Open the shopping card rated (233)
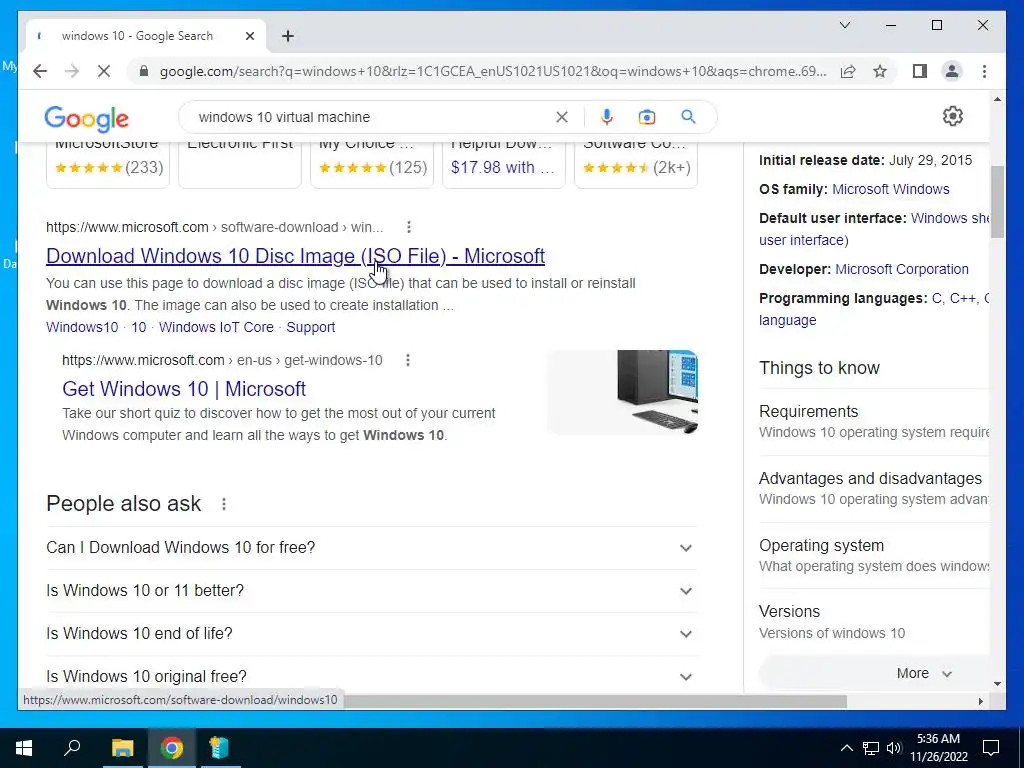 click(108, 165)
